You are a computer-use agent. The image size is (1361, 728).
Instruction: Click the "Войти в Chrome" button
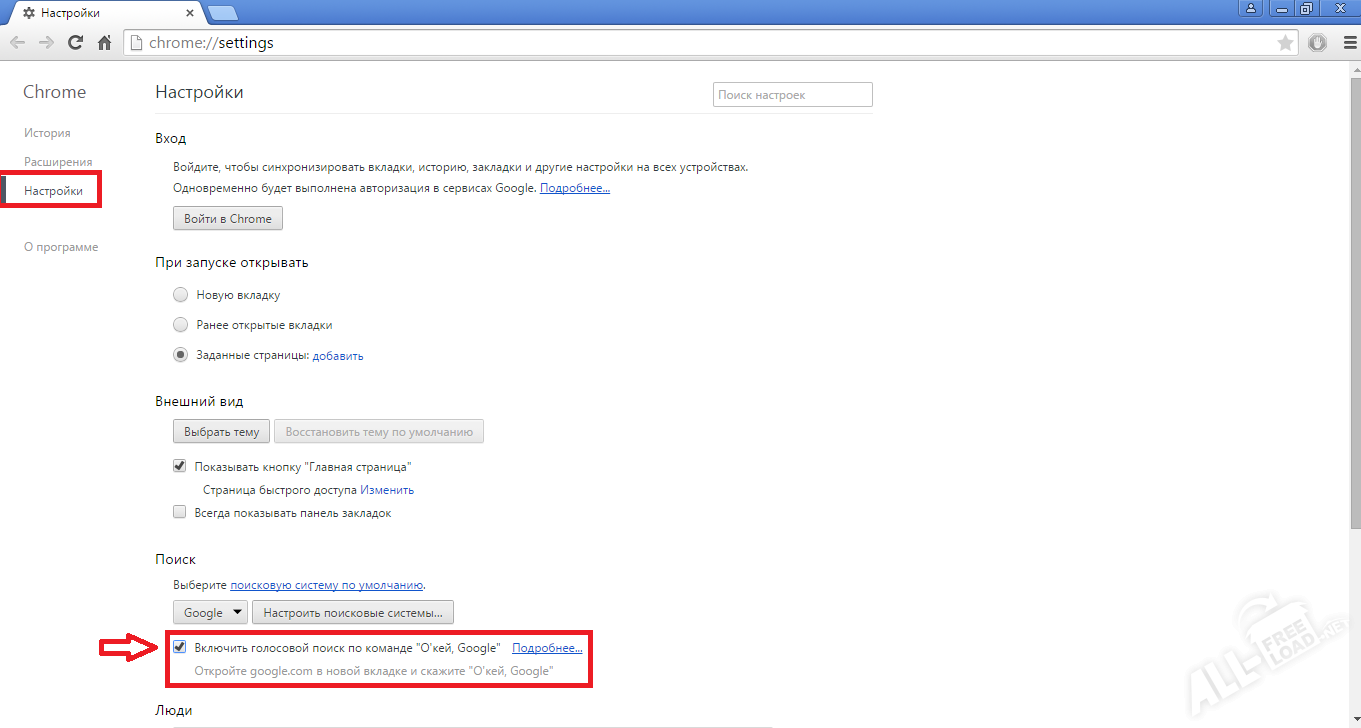228,218
